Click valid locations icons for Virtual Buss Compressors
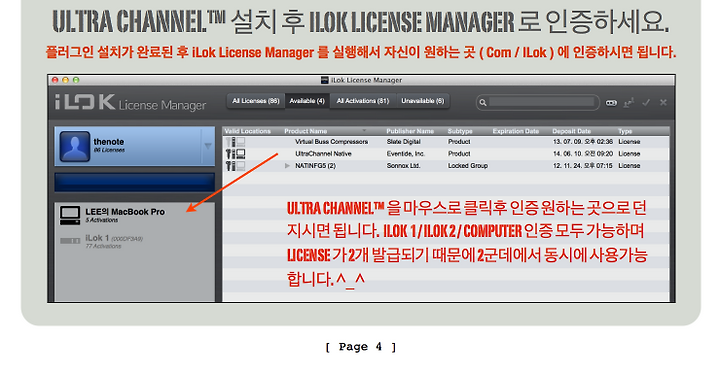The image size is (720, 372). pyautogui.click(x=235, y=142)
